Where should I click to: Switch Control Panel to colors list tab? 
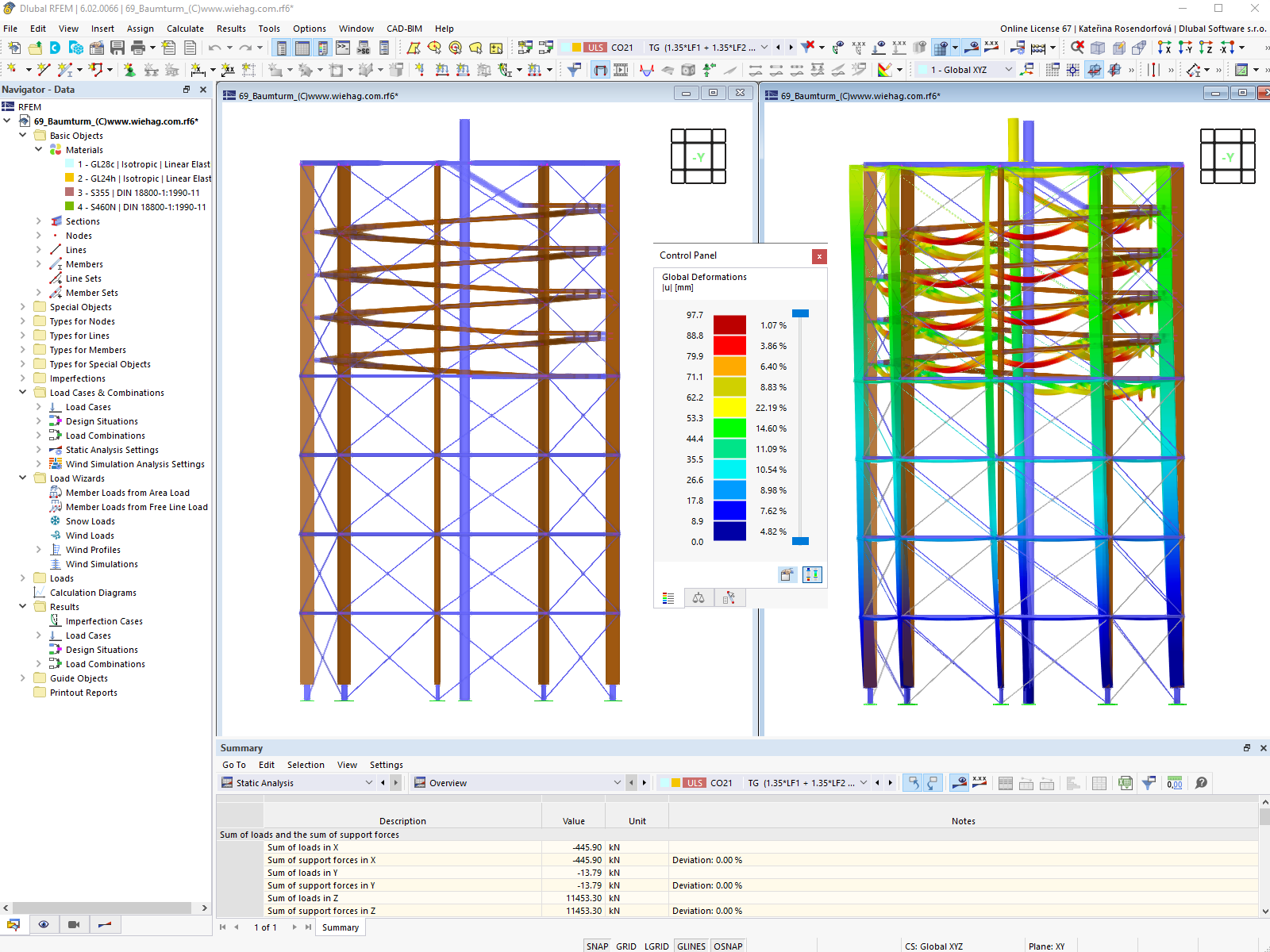pos(669,597)
